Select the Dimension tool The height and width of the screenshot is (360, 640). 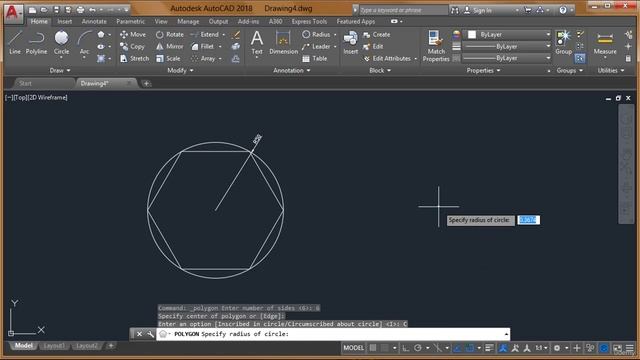(283, 42)
